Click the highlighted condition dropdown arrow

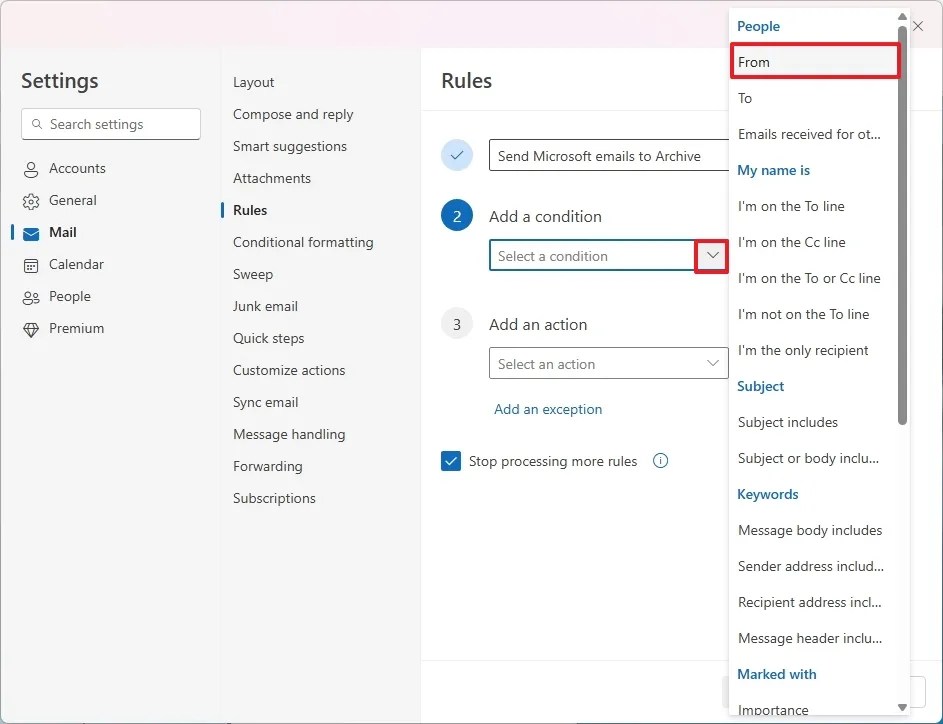712,256
